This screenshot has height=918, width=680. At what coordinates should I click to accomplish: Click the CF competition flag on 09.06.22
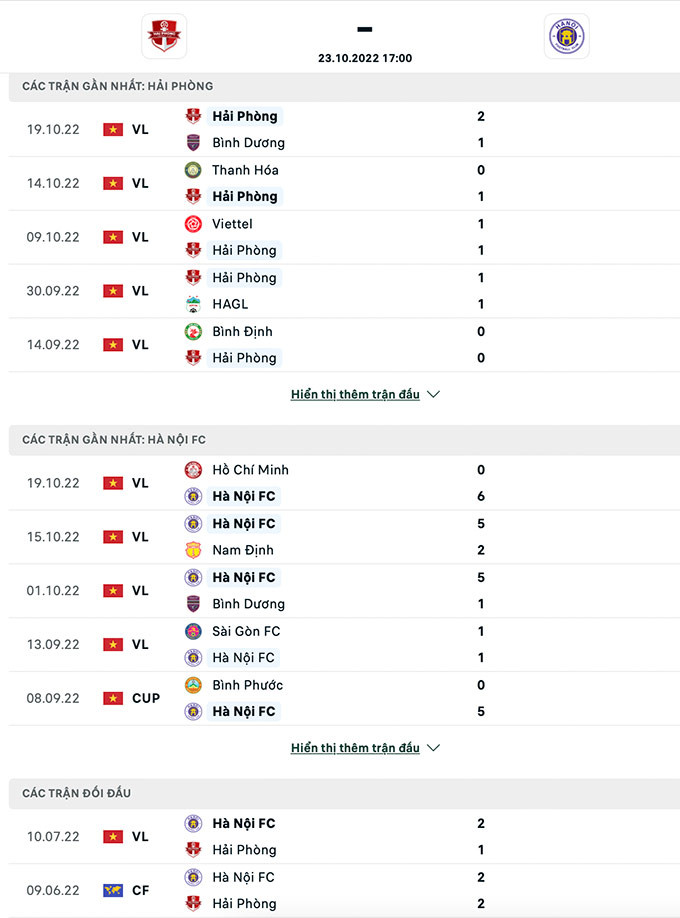(113, 890)
